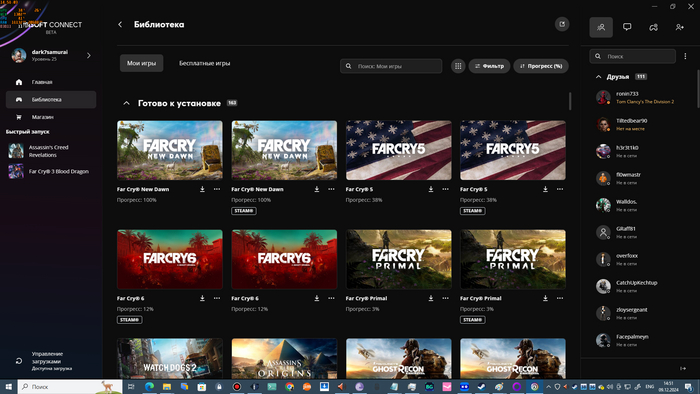Open the Watch Dogs 2 game thumbnail
This screenshot has height=394, width=700.
170,358
